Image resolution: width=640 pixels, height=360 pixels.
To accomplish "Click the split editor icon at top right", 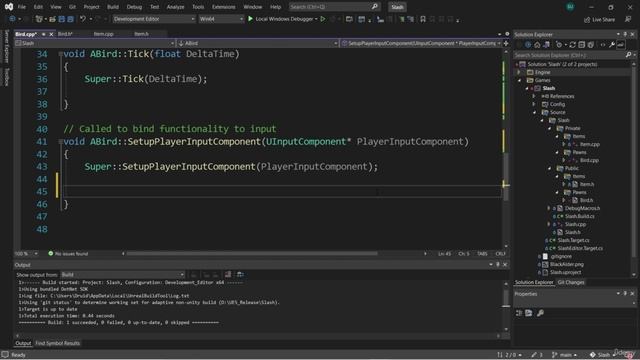I will 506,43.
